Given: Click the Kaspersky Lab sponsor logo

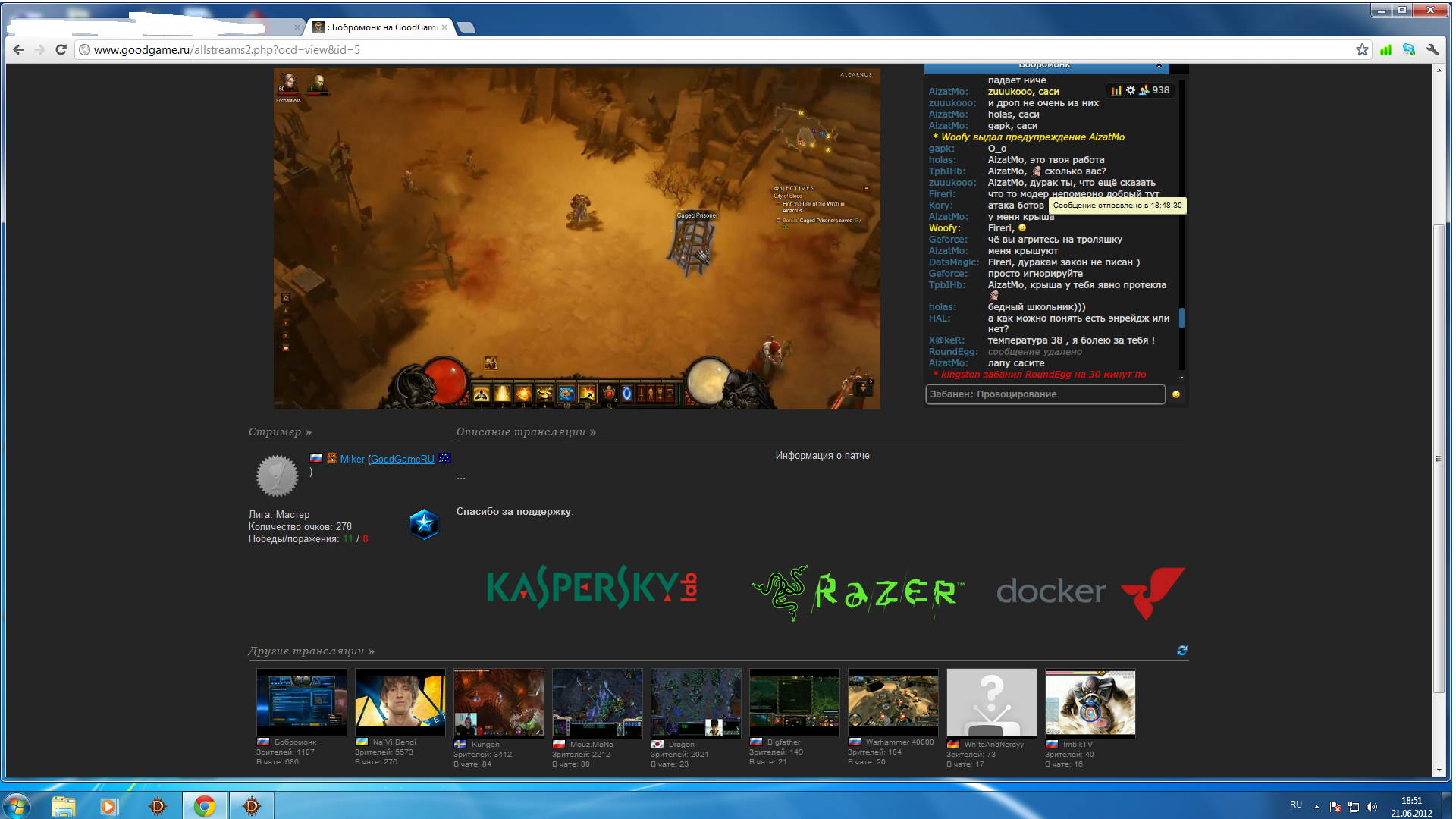Looking at the screenshot, I should (592, 588).
